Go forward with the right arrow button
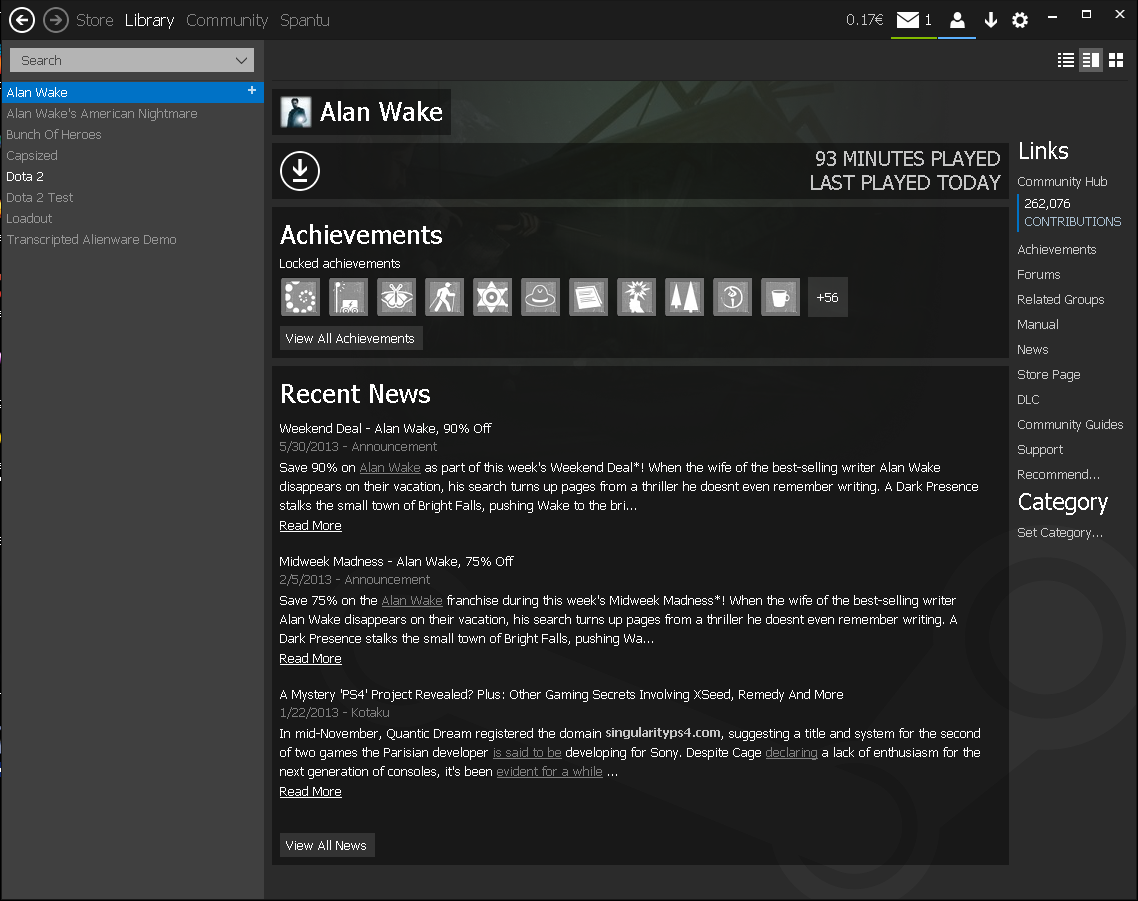 click(x=56, y=20)
